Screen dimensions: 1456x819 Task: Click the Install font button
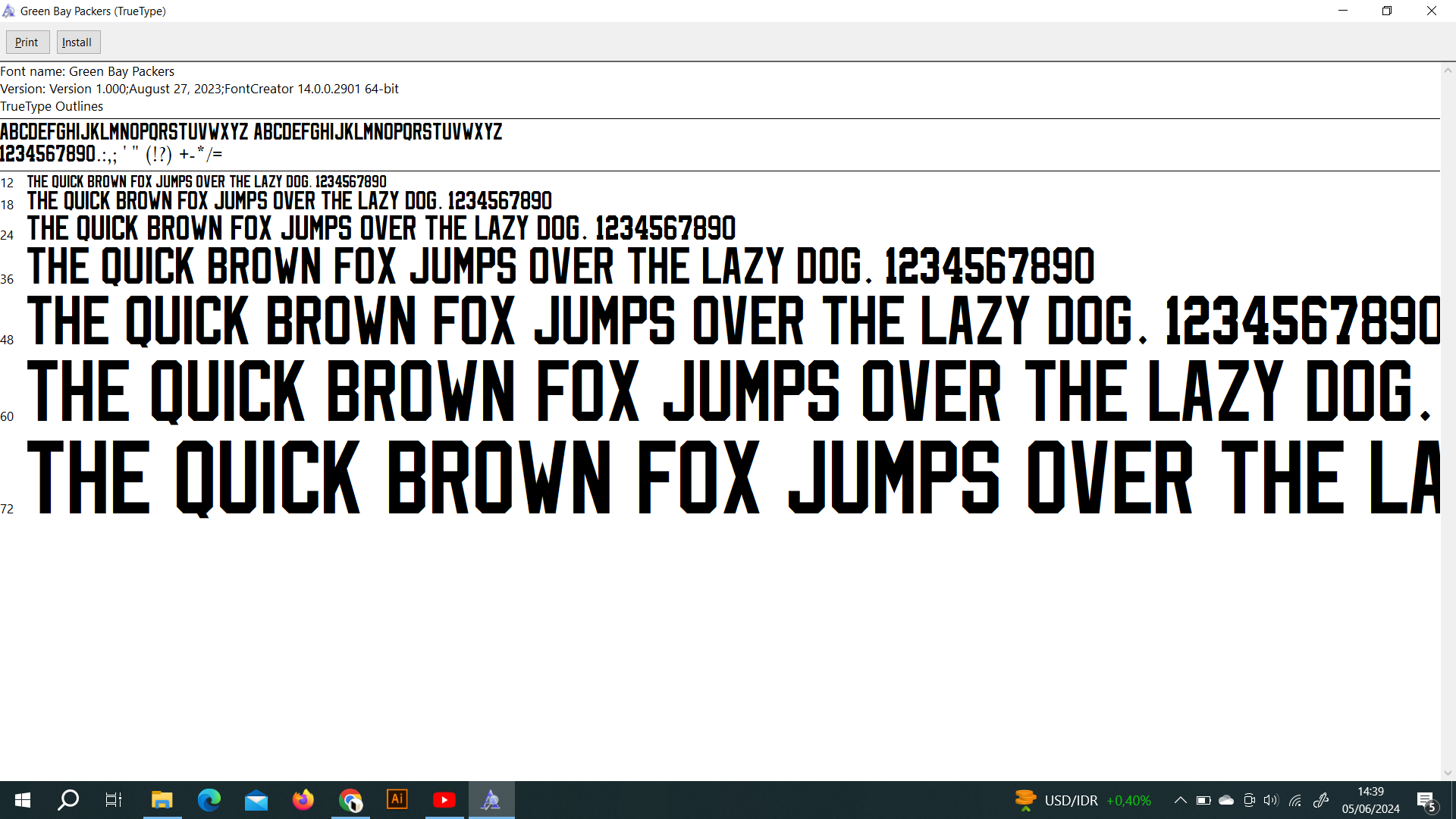[x=77, y=42]
